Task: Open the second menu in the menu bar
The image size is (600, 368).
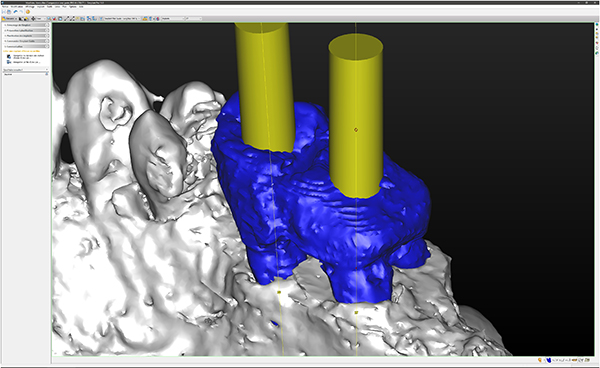Action: (x=17, y=7)
